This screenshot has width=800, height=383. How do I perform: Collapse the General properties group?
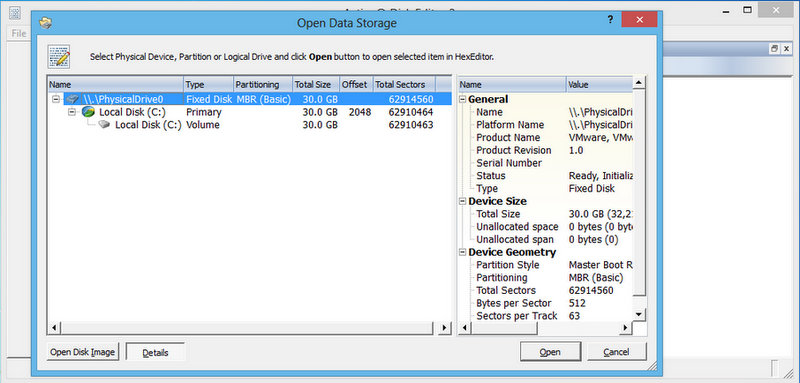point(463,99)
